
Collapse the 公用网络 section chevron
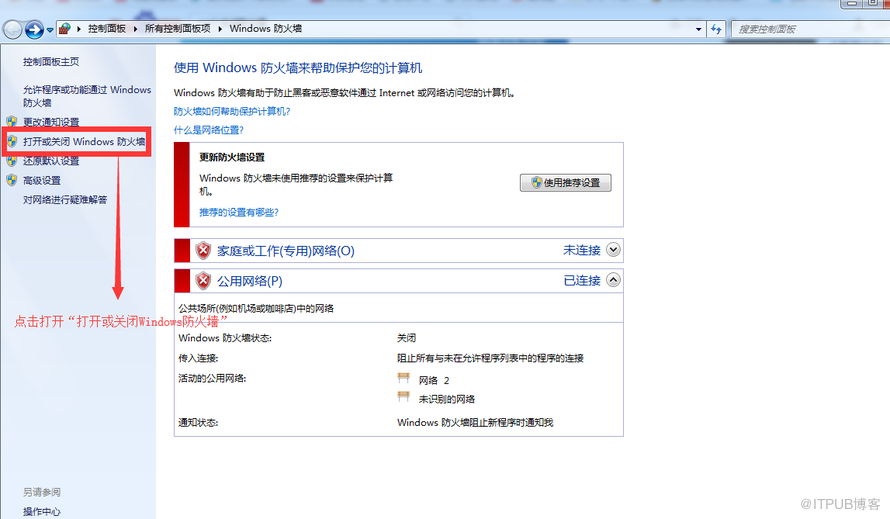point(613,280)
